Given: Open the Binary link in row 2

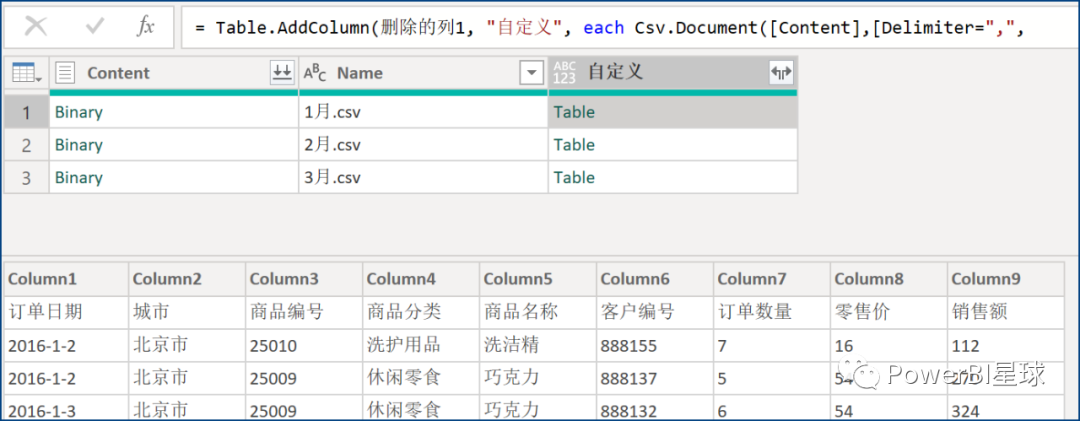Looking at the screenshot, I should [x=79, y=145].
